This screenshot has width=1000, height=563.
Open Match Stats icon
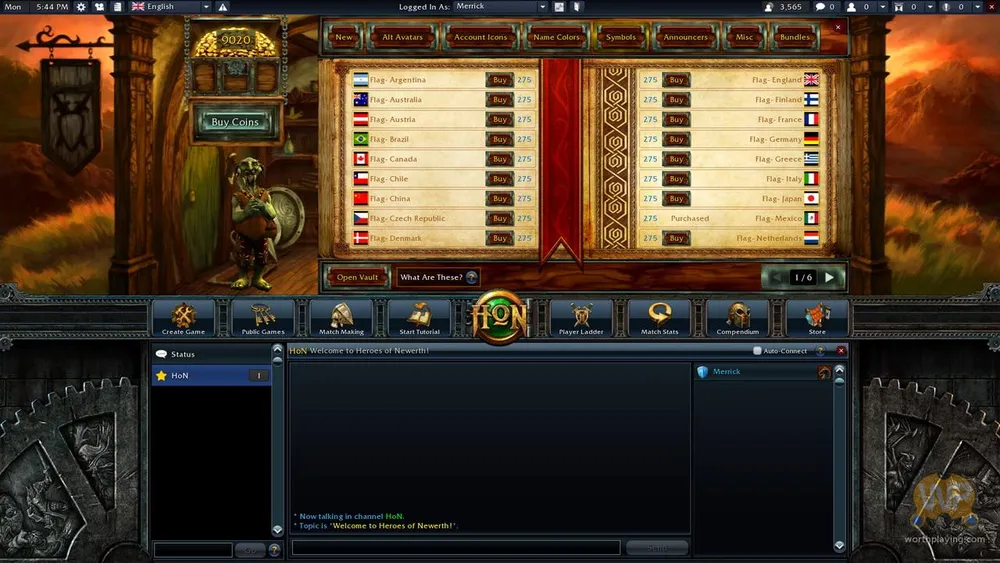click(x=659, y=318)
